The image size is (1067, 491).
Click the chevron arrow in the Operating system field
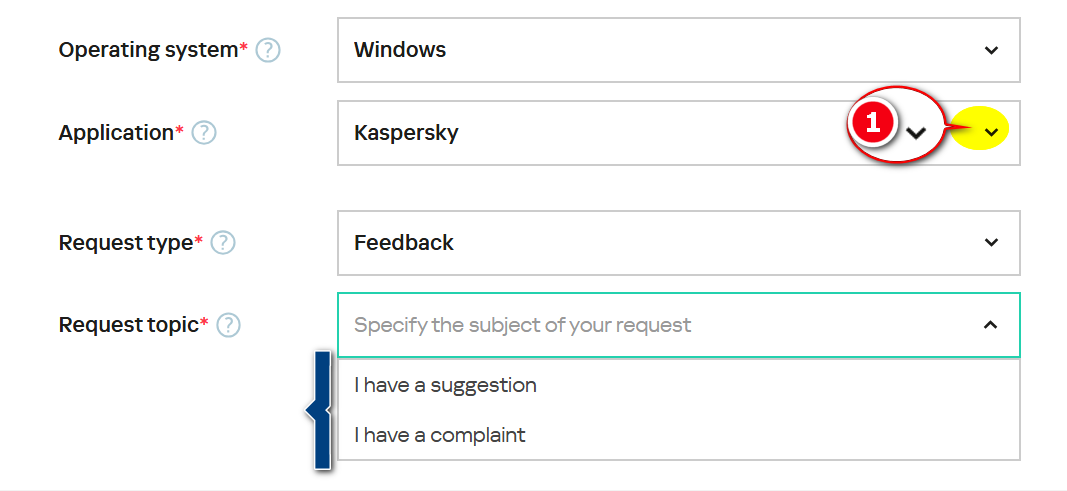point(991,50)
